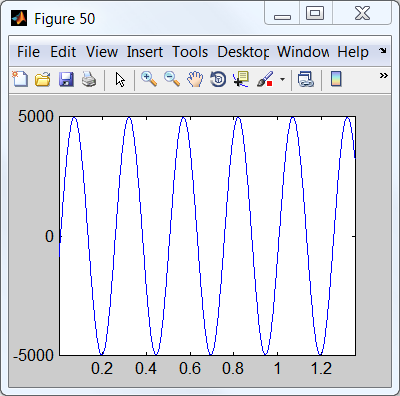This screenshot has width=400, height=396.
Task: Activate the Zoom Out magnifier tool
Action: pyautogui.click(x=172, y=79)
